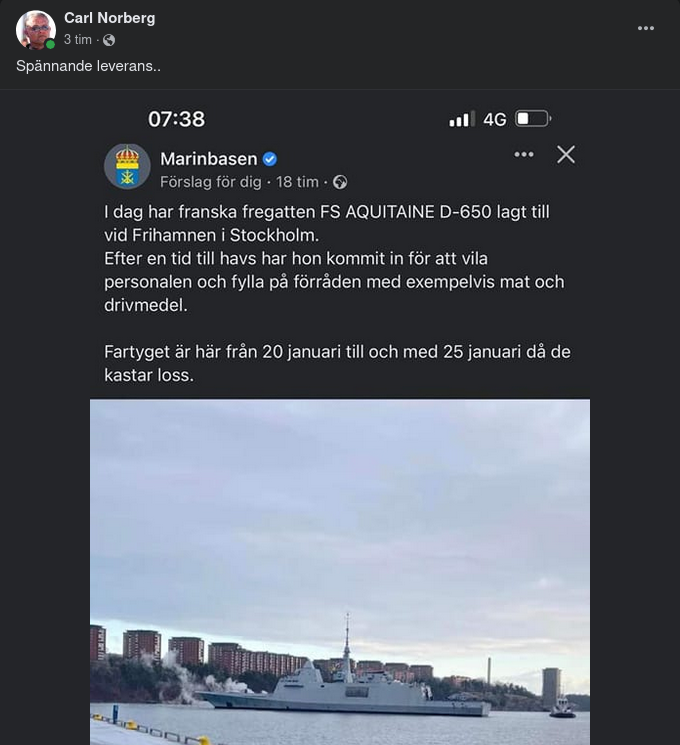Click the "Spännande leverans.." caption text
Image resolution: width=680 pixels, height=745 pixels.
[89, 66]
